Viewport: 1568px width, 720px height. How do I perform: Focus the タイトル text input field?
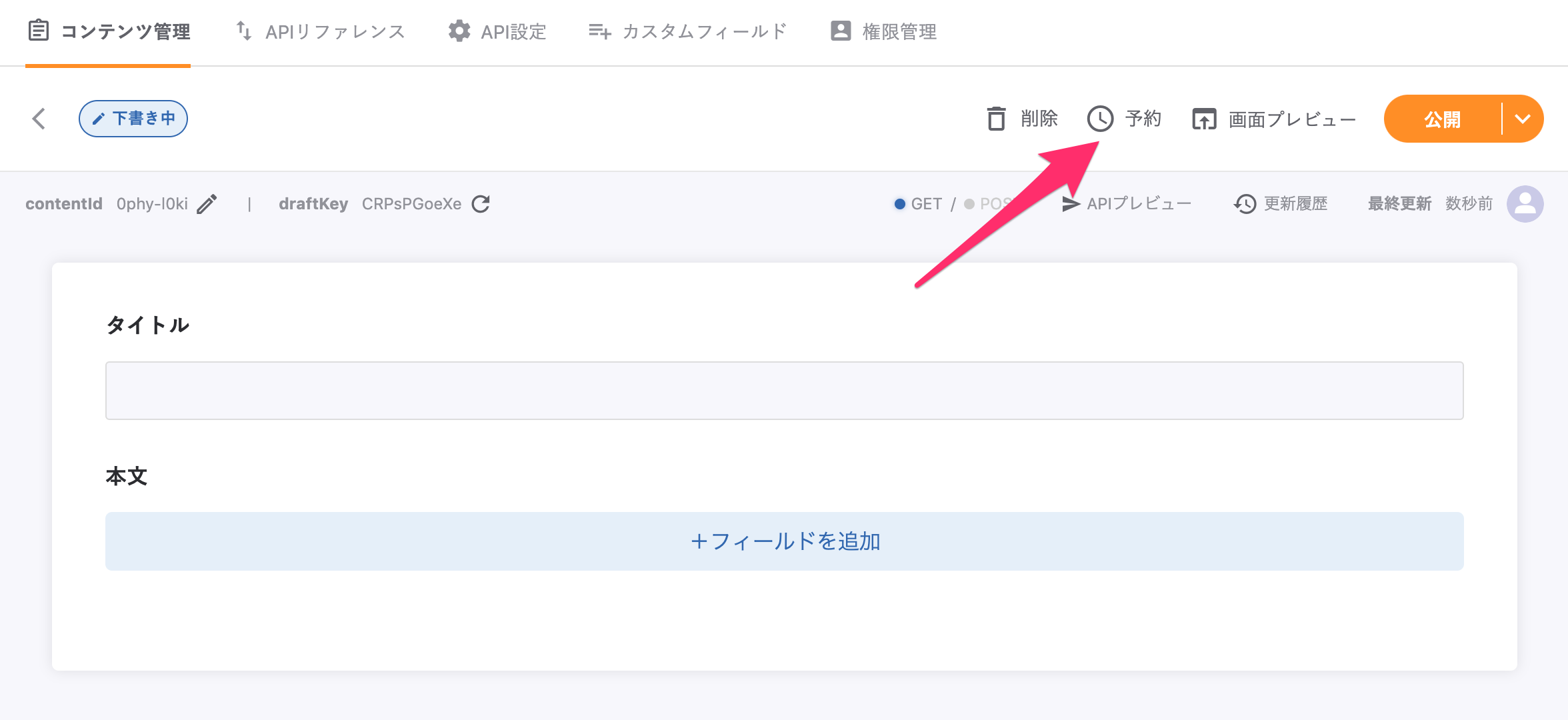785,391
